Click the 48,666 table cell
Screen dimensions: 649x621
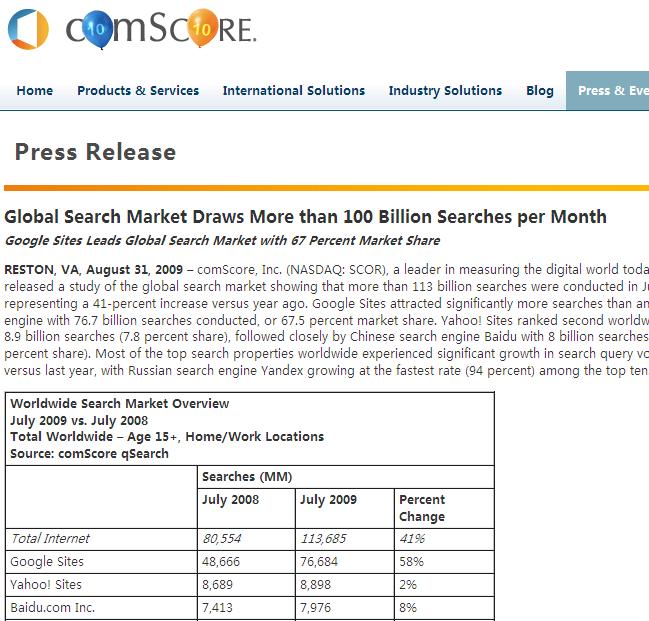246,562
